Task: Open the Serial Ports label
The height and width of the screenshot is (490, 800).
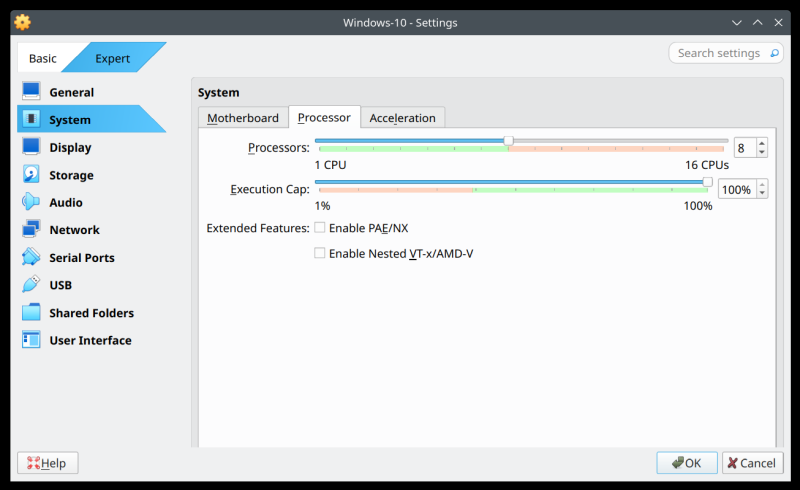Action: click(x=82, y=258)
